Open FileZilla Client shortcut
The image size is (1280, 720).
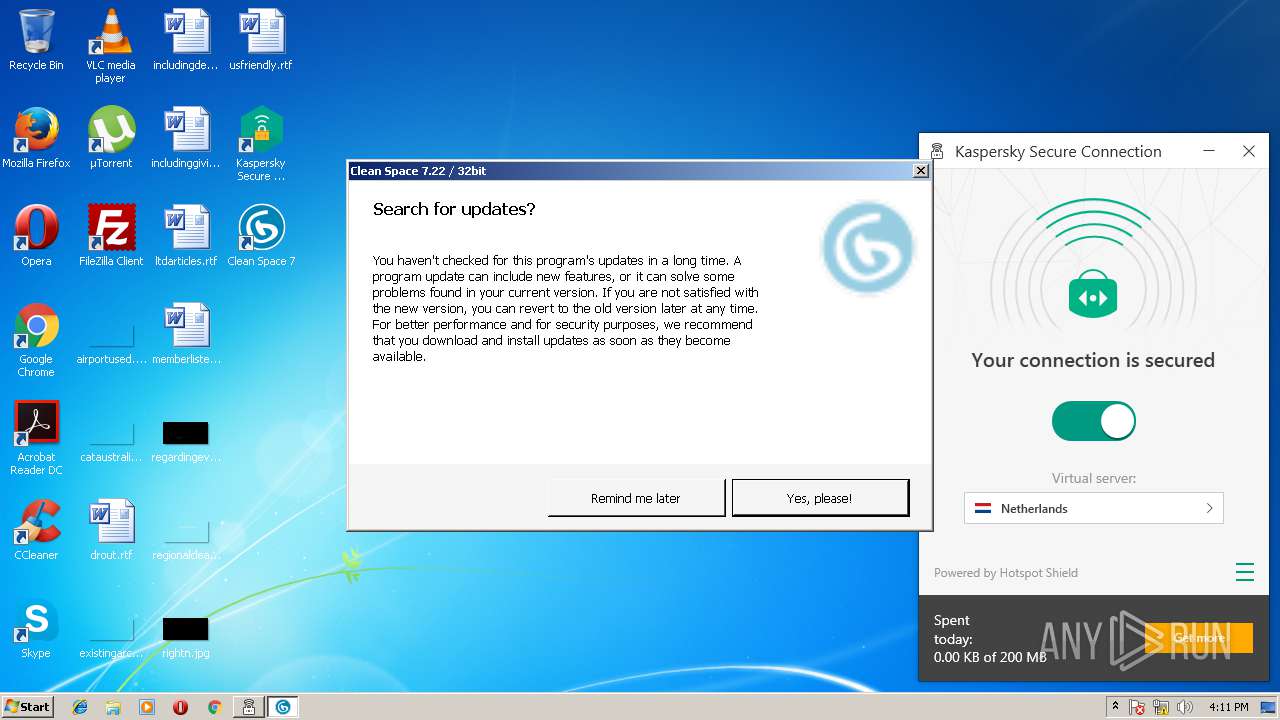click(110, 236)
